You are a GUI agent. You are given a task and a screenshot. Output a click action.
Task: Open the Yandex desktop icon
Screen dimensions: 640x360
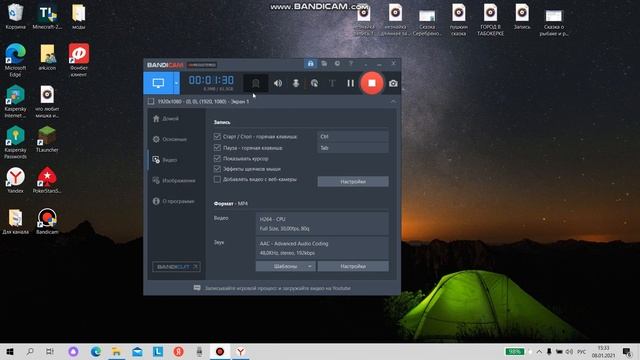(16, 180)
